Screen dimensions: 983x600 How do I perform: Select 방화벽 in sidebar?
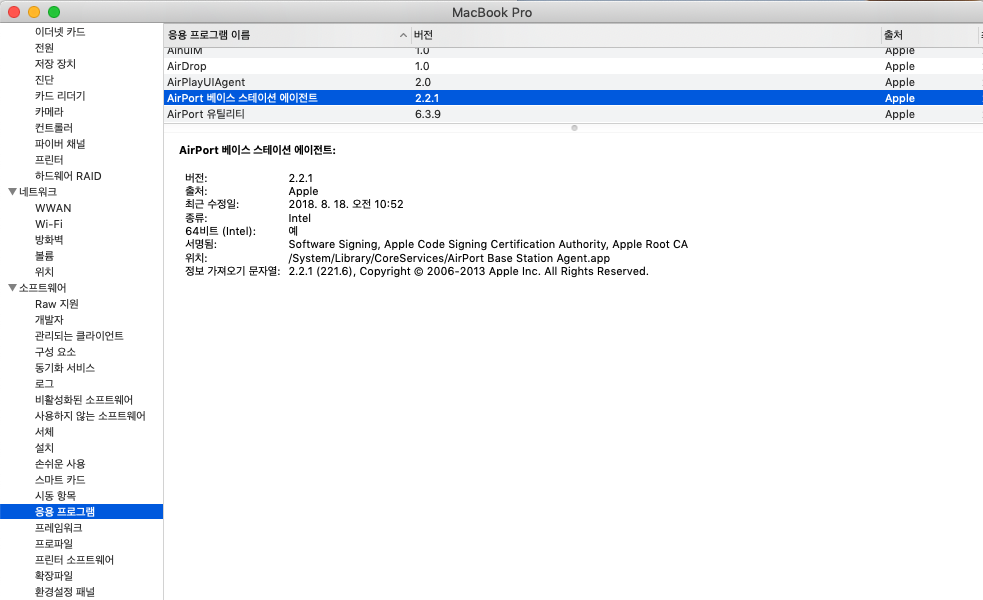49,240
